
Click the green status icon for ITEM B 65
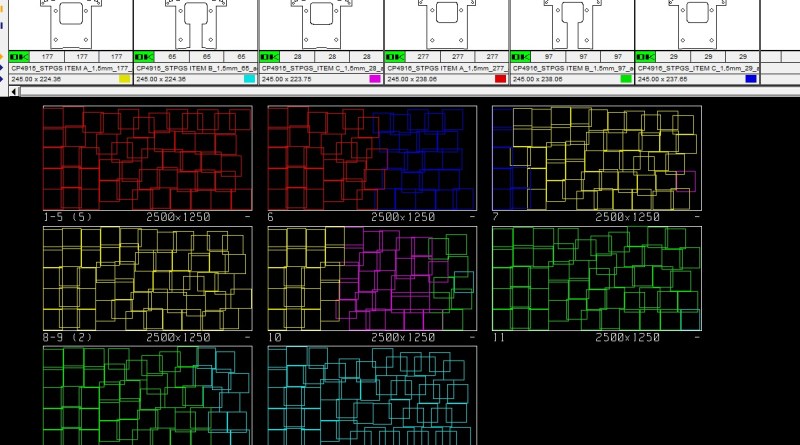coord(144,57)
